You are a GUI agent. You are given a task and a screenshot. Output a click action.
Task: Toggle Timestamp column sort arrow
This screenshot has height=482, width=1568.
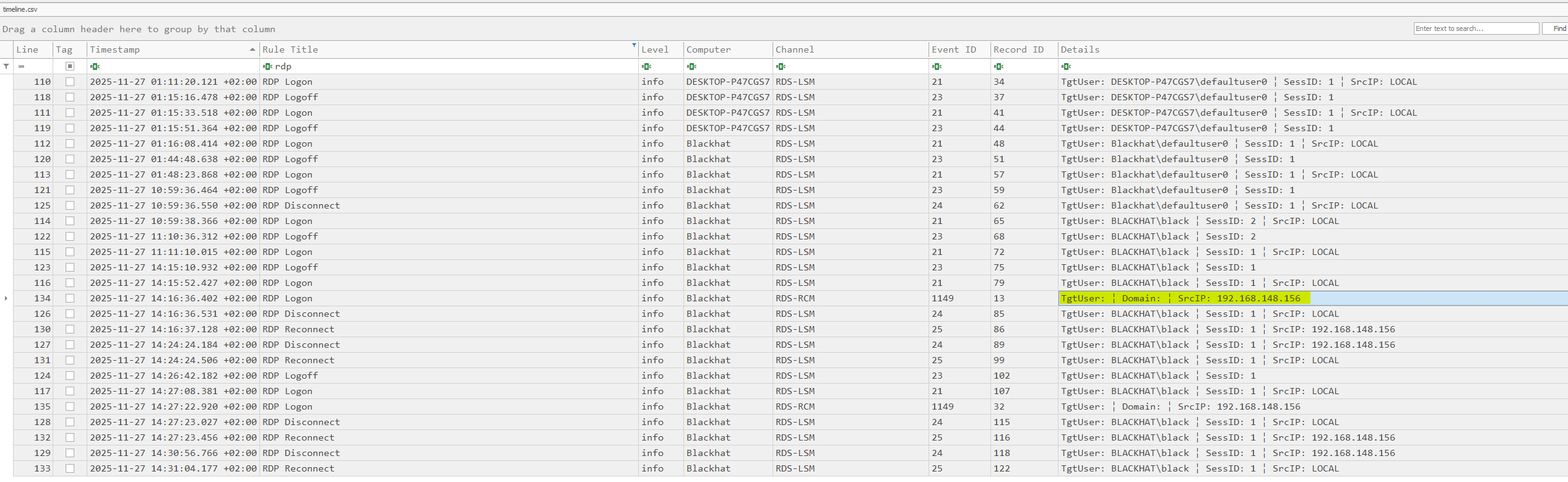252,49
